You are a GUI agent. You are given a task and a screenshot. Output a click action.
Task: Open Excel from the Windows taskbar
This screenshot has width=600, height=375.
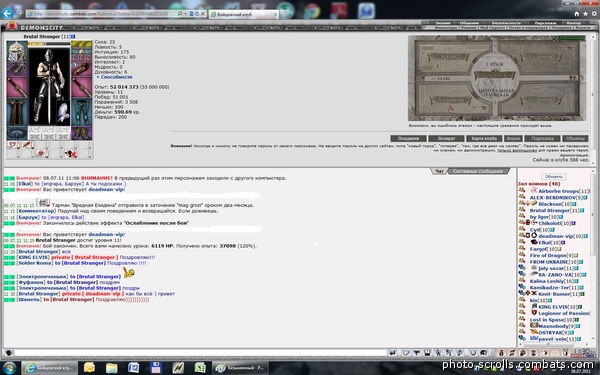(200, 368)
